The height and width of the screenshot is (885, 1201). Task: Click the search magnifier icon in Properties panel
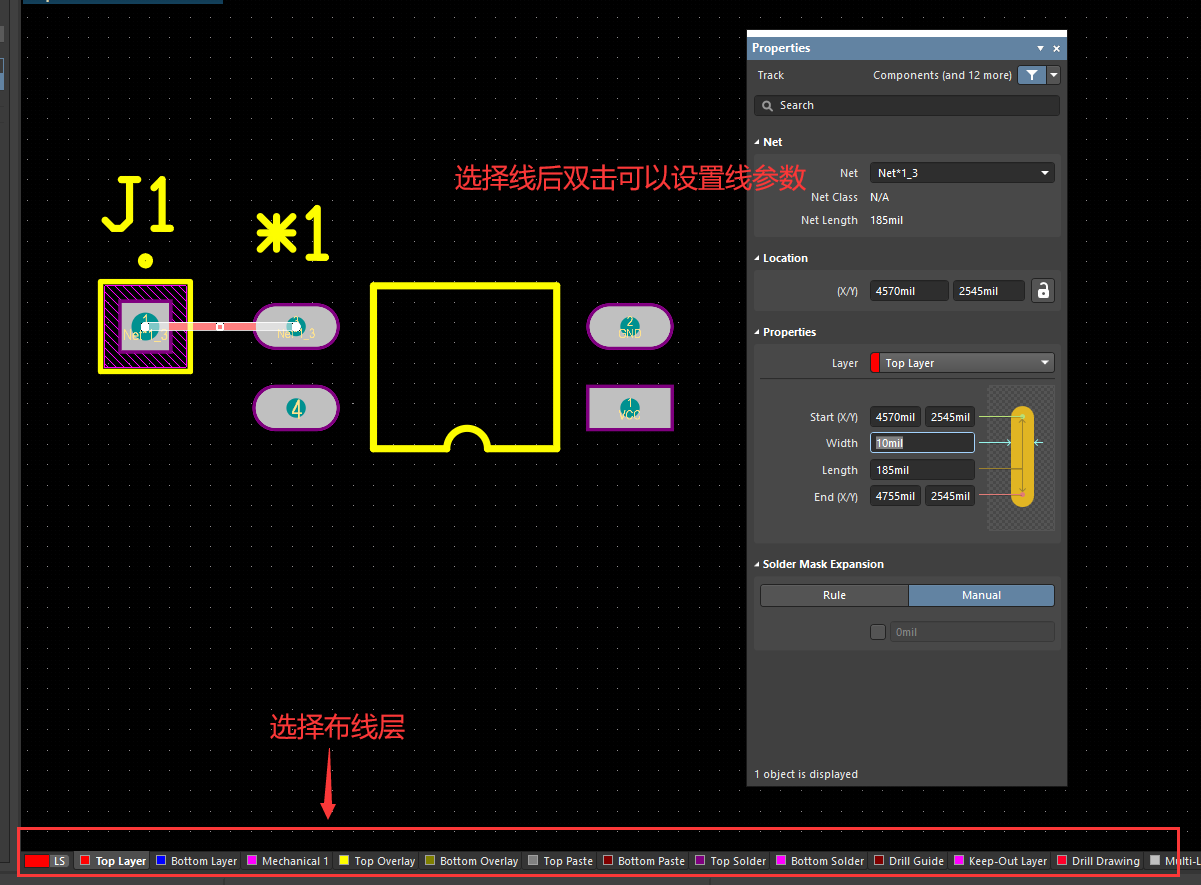[767, 105]
